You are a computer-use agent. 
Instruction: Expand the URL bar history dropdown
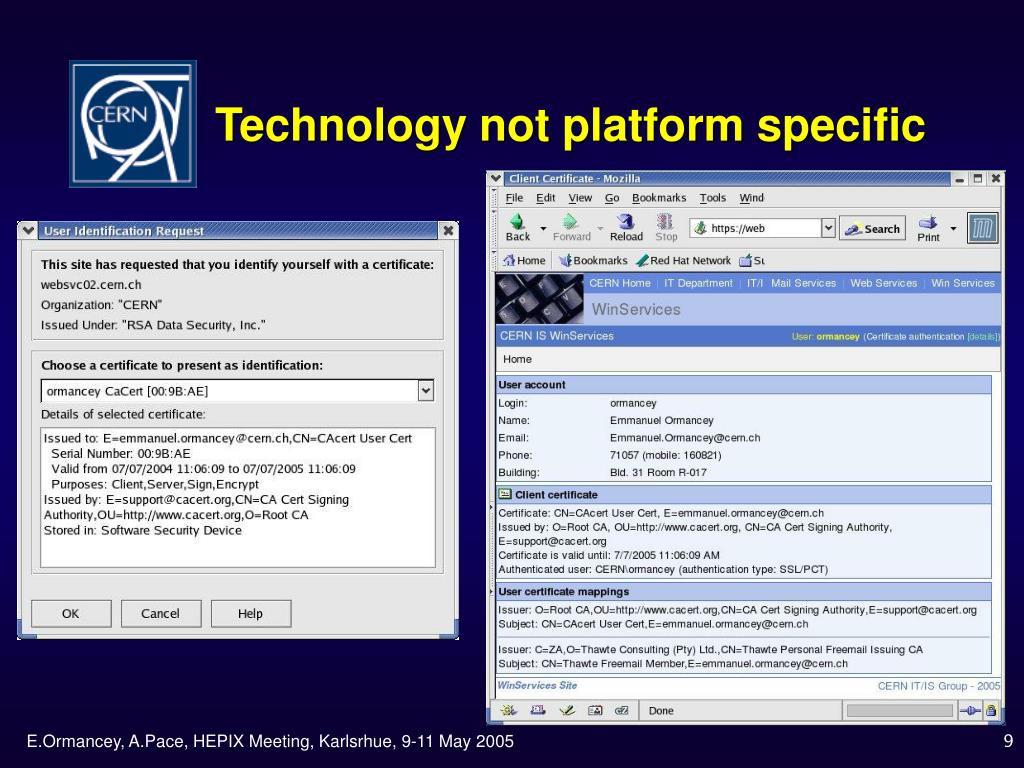coord(828,228)
